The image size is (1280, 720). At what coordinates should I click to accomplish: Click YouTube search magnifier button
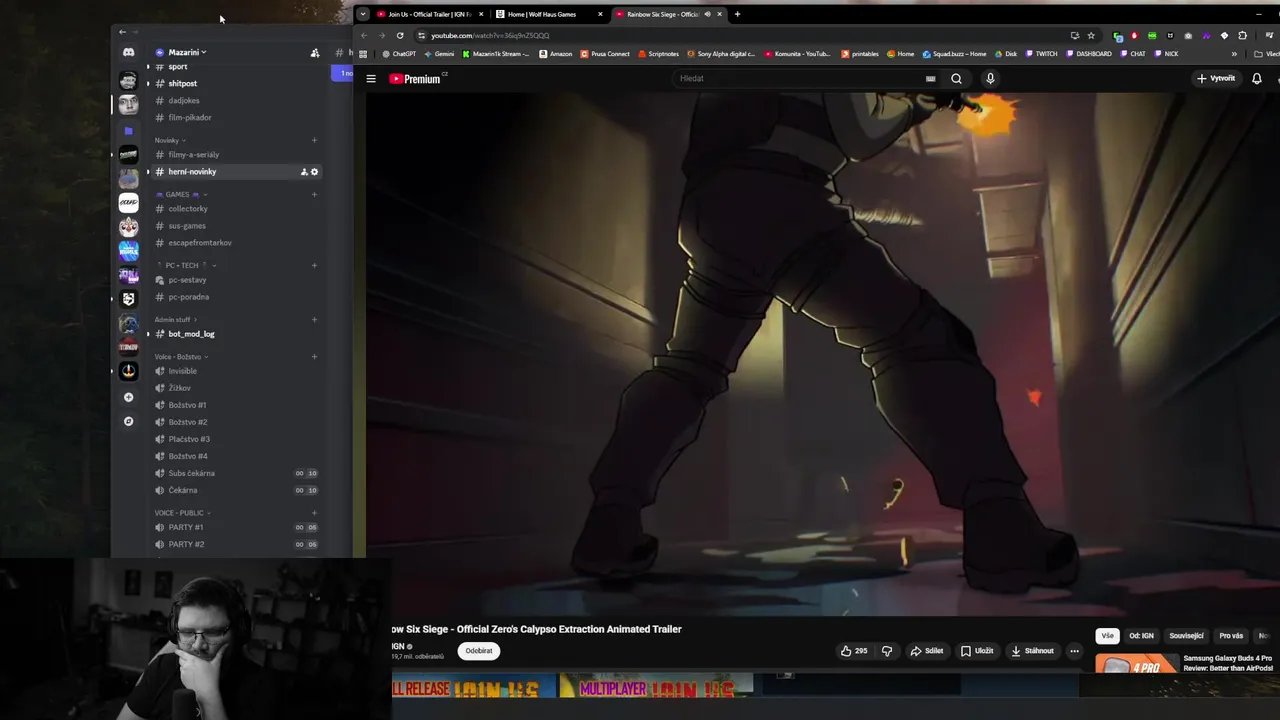click(x=956, y=78)
